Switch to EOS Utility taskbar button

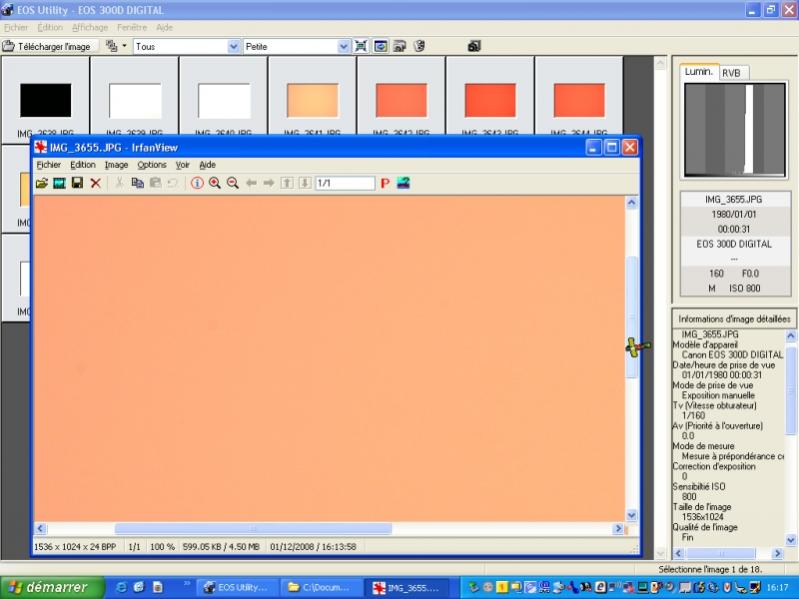[237, 587]
